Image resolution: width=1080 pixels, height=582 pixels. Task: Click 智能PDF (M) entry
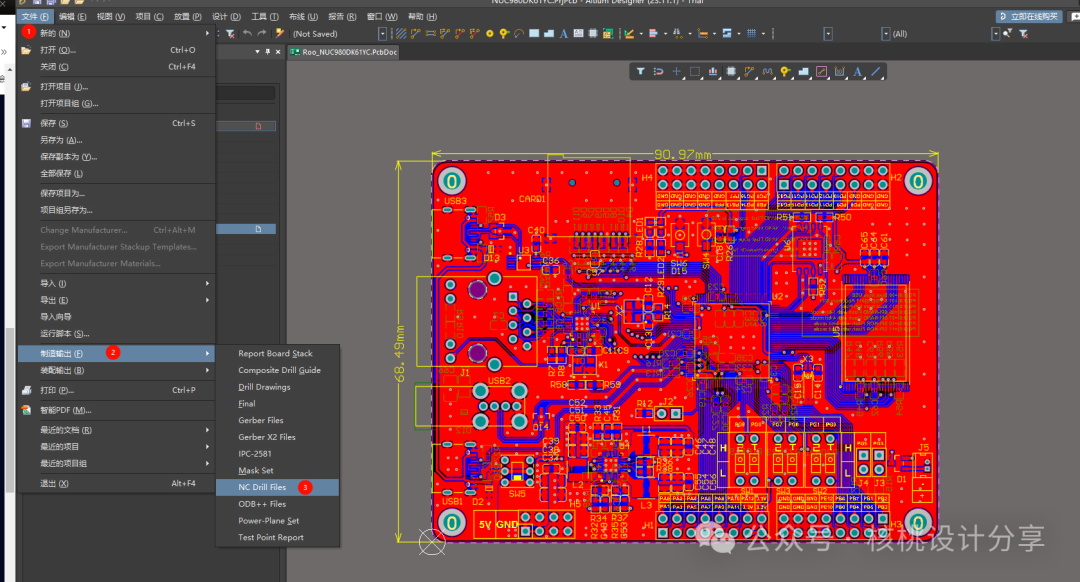coord(116,410)
